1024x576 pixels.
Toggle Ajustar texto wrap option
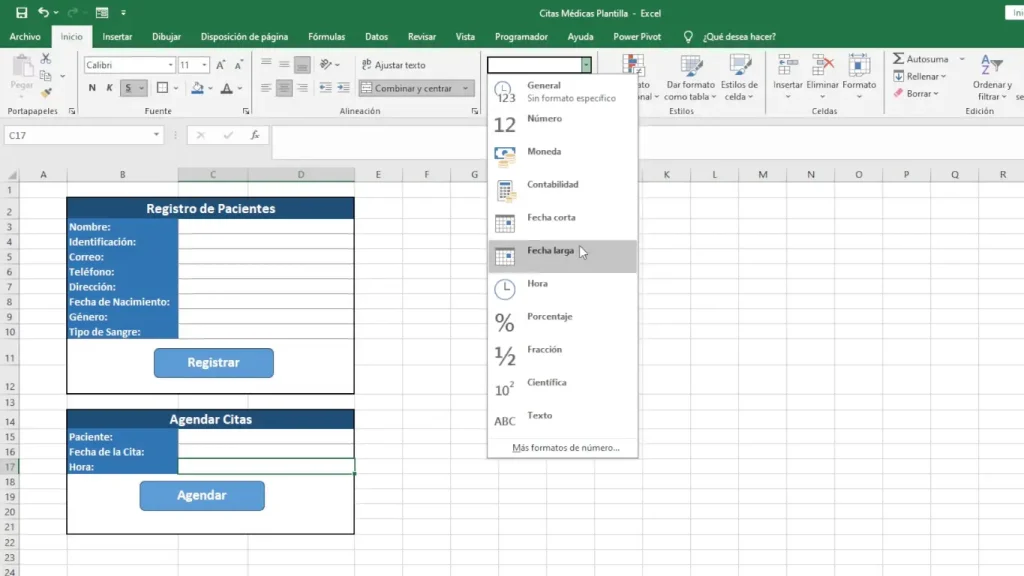(x=394, y=65)
